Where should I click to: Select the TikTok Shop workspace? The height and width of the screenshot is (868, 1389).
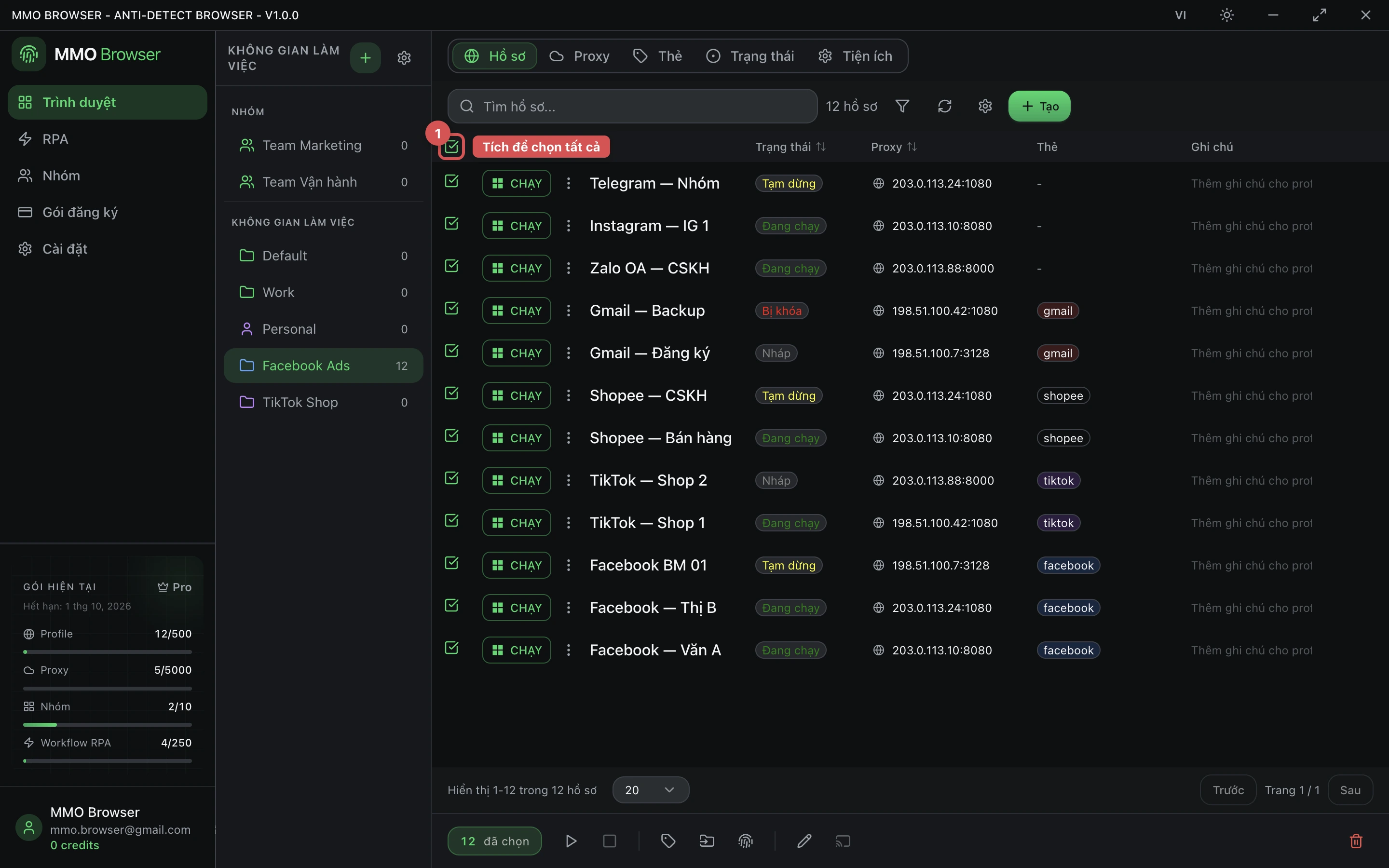(x=323, y=403)
